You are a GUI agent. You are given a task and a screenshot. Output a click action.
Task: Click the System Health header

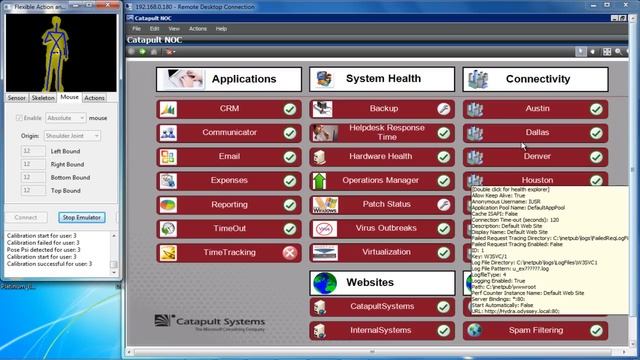point(382,79)
